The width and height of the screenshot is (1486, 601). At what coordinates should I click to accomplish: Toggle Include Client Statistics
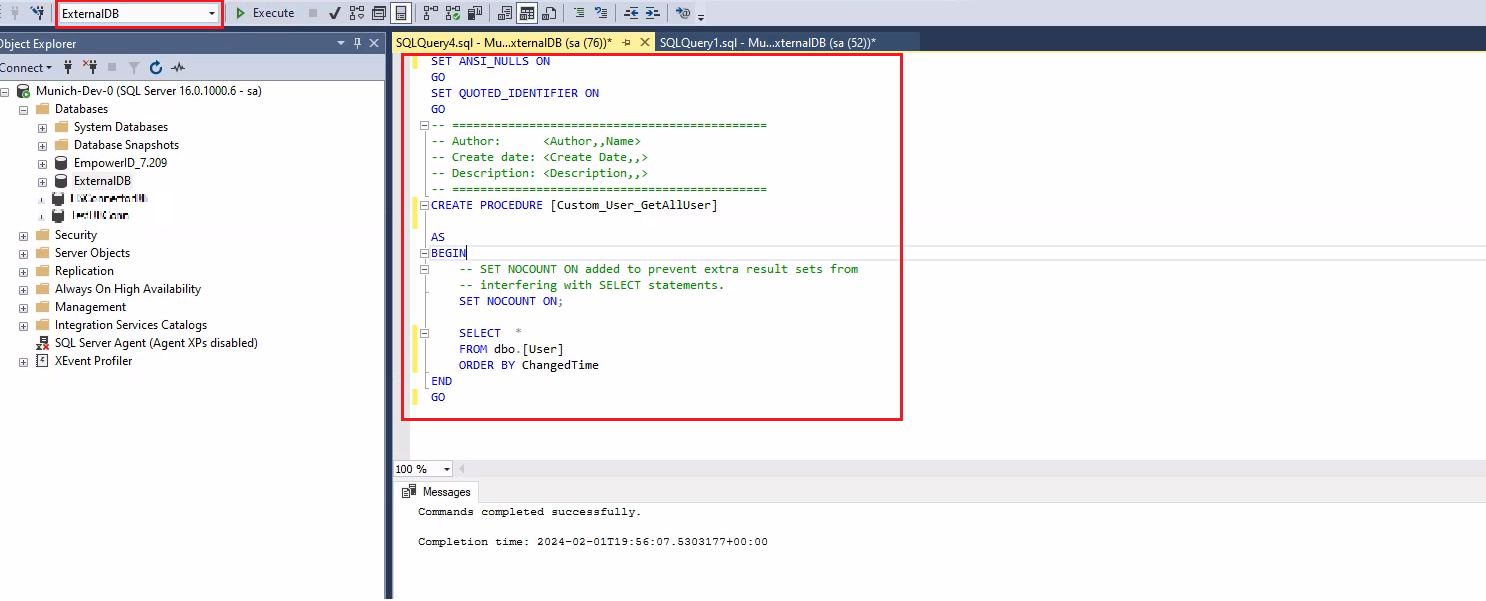(475, 13)
